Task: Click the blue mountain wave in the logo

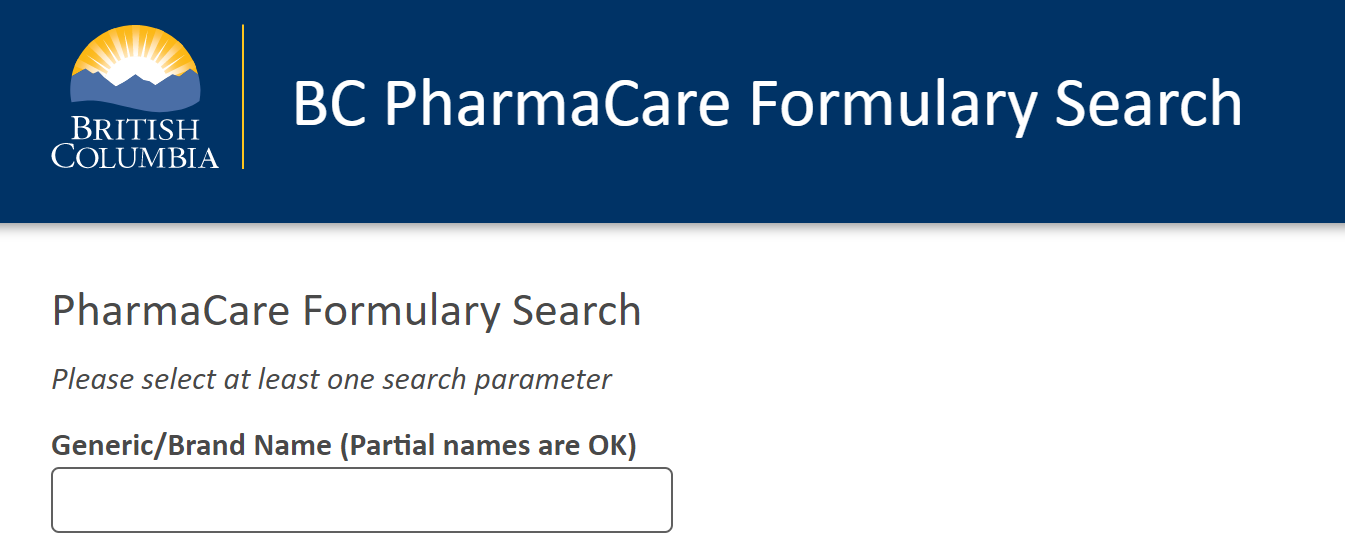Action: (135, 95)
